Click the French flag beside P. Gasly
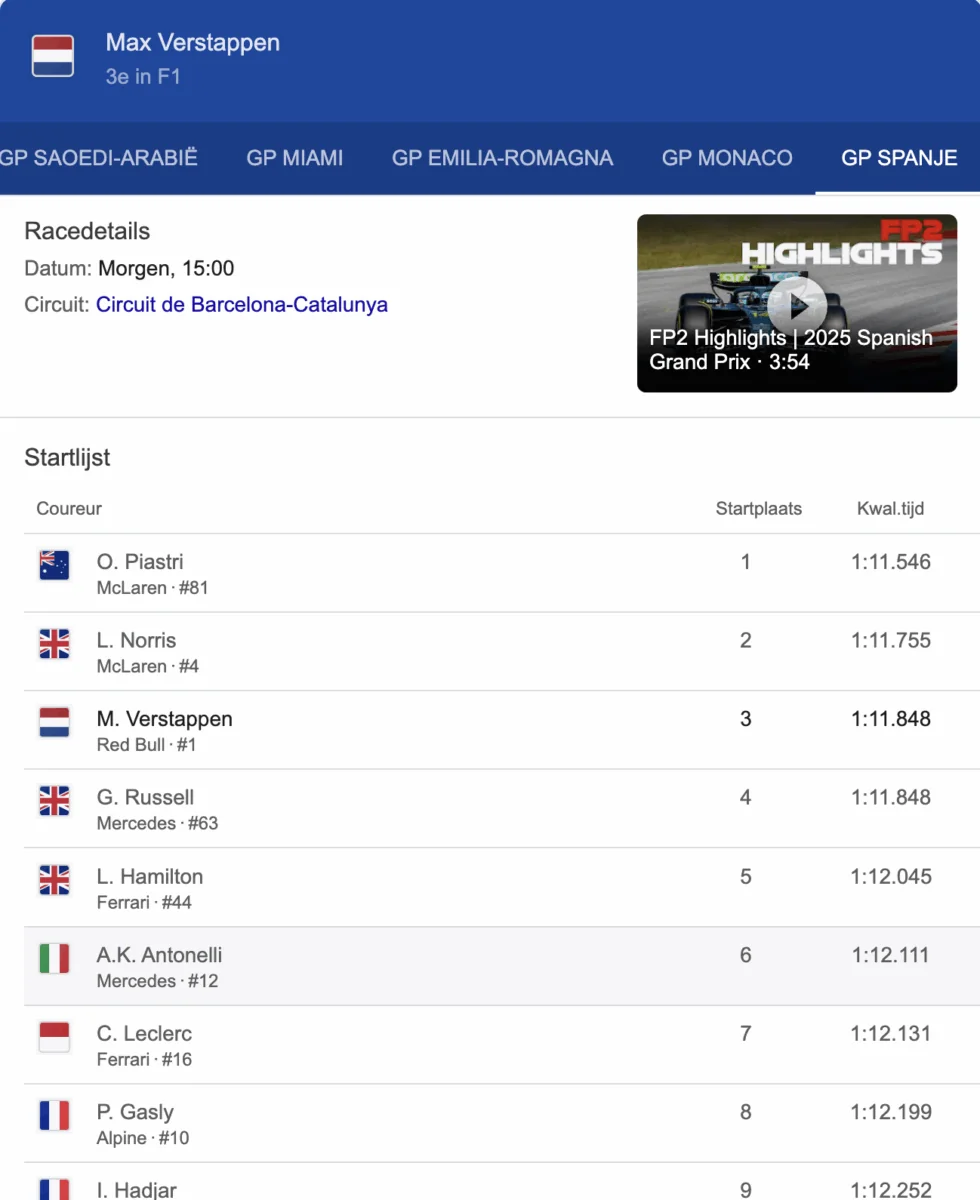The image size is (980, 1200). coord(54,1116)
